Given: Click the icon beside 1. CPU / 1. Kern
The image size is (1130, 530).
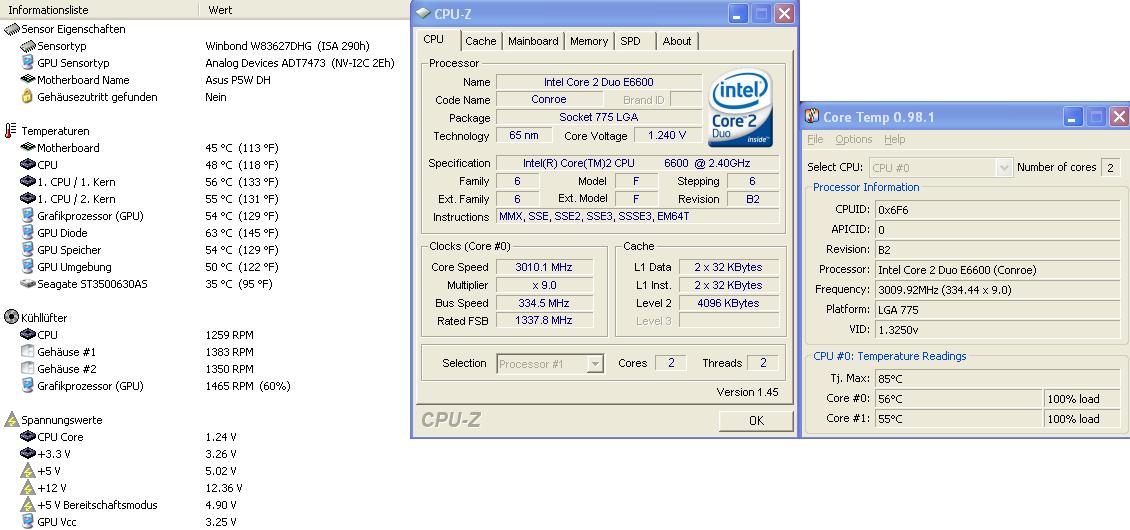Looking at the screenshot, I should (x=28, y=182).
